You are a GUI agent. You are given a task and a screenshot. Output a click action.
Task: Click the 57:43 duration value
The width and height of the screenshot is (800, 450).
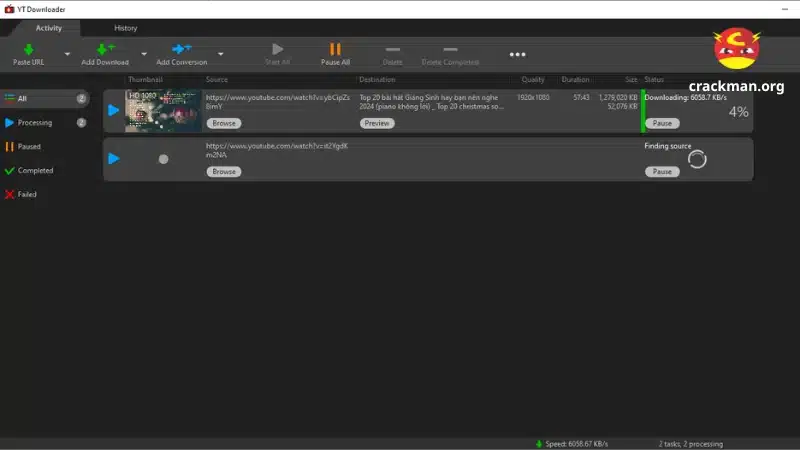(581, 97)
